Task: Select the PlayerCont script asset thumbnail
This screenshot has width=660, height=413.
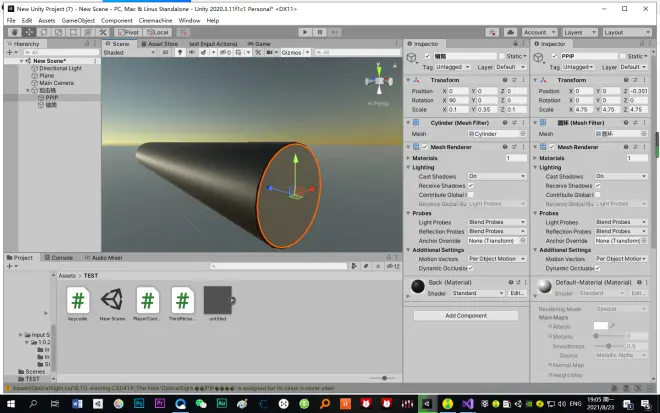Action: (147, 300)
